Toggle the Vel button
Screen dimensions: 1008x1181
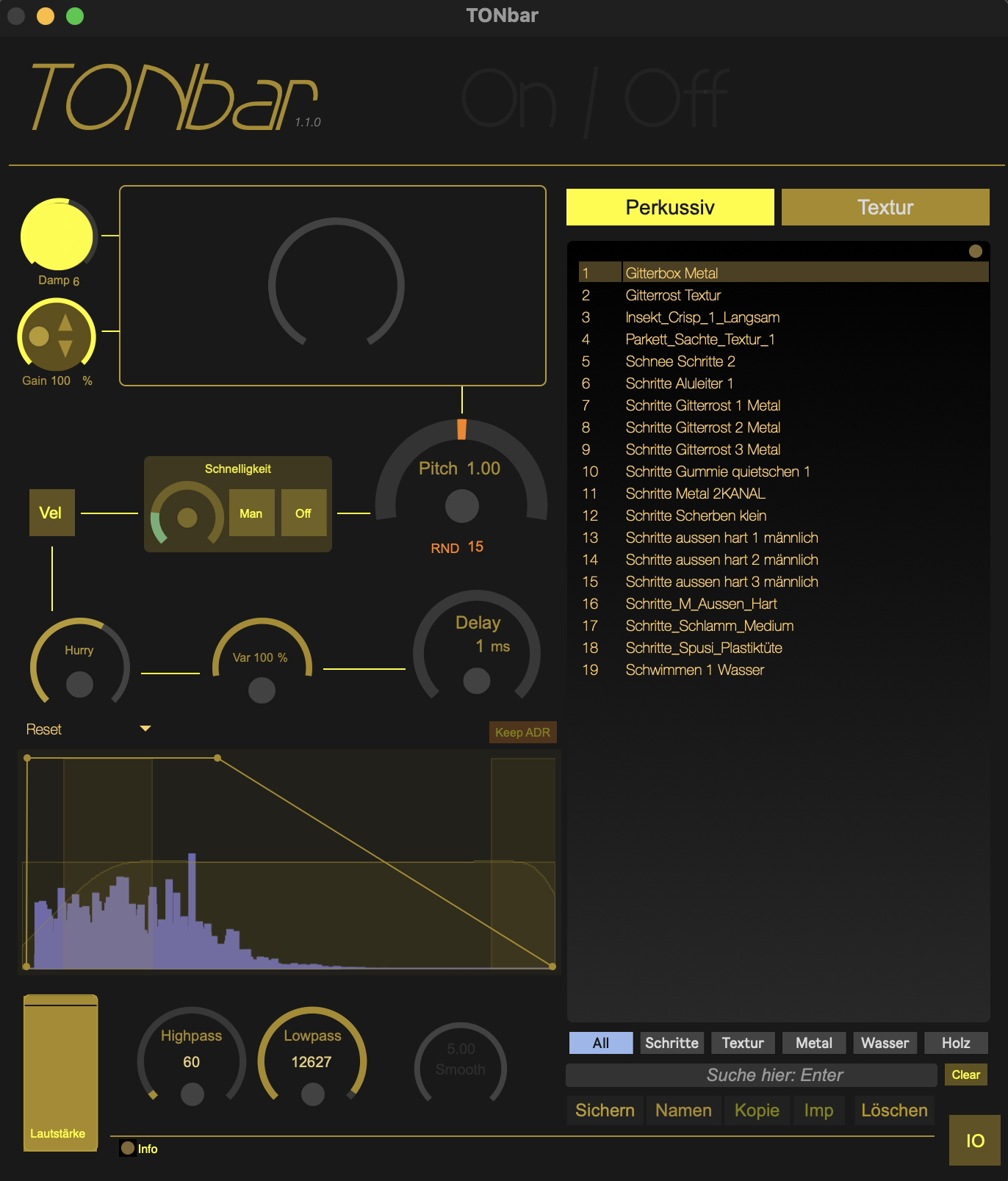(x=51, y=513)
